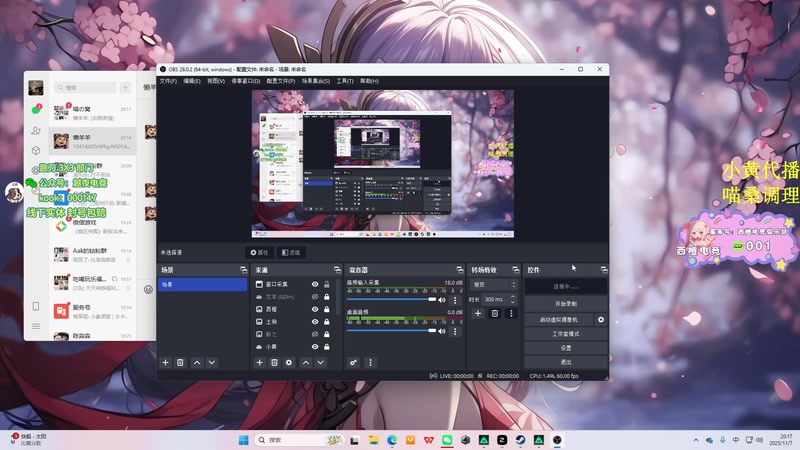This screenshot has width=800, height=450.
Task: Open virtual camera settings gear
Action: [x=601, y=319]
